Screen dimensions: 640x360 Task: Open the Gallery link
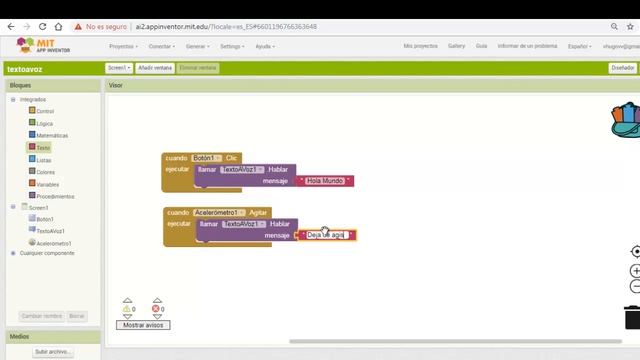pyautogui.click(x=456, y=46)
